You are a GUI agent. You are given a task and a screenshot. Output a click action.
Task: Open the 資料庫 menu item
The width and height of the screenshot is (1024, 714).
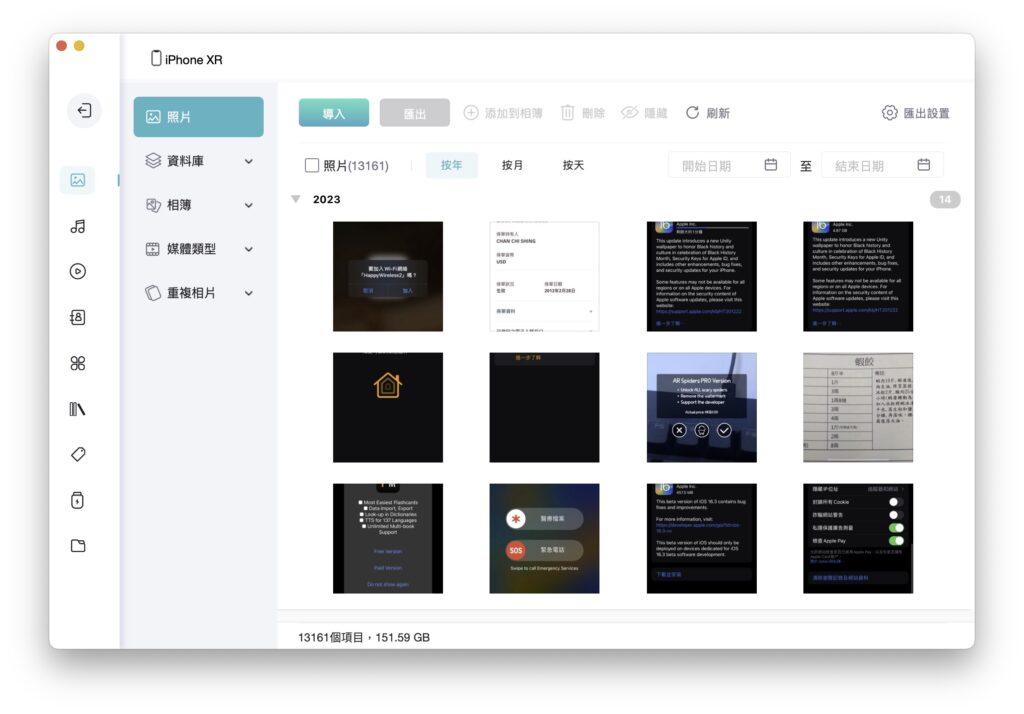pyautogui.click(x=199, y=161)
